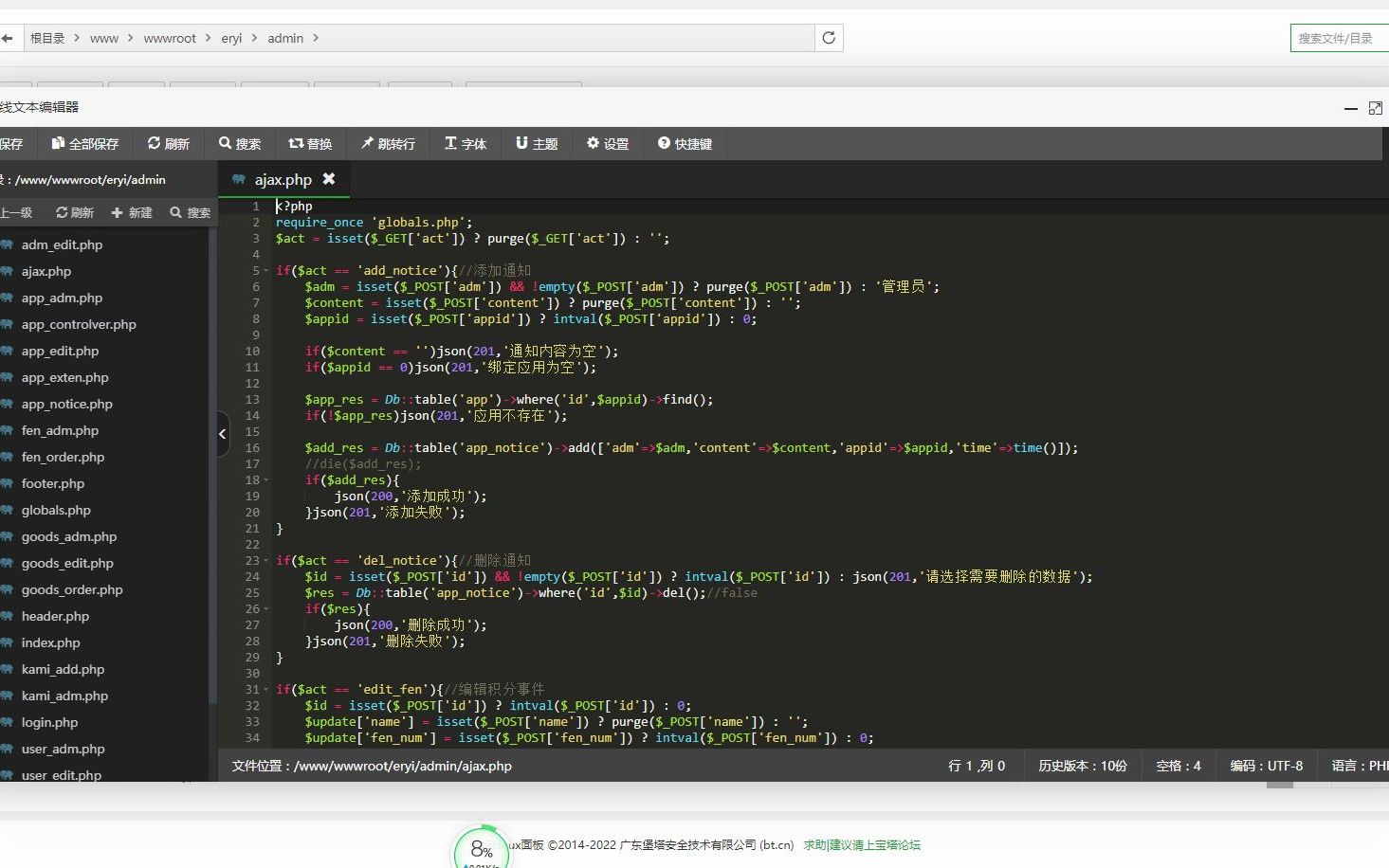Screen dimensions: 1389x868
Task: Open goods_order.php in file tree
Action: click(x=72, y=589)
